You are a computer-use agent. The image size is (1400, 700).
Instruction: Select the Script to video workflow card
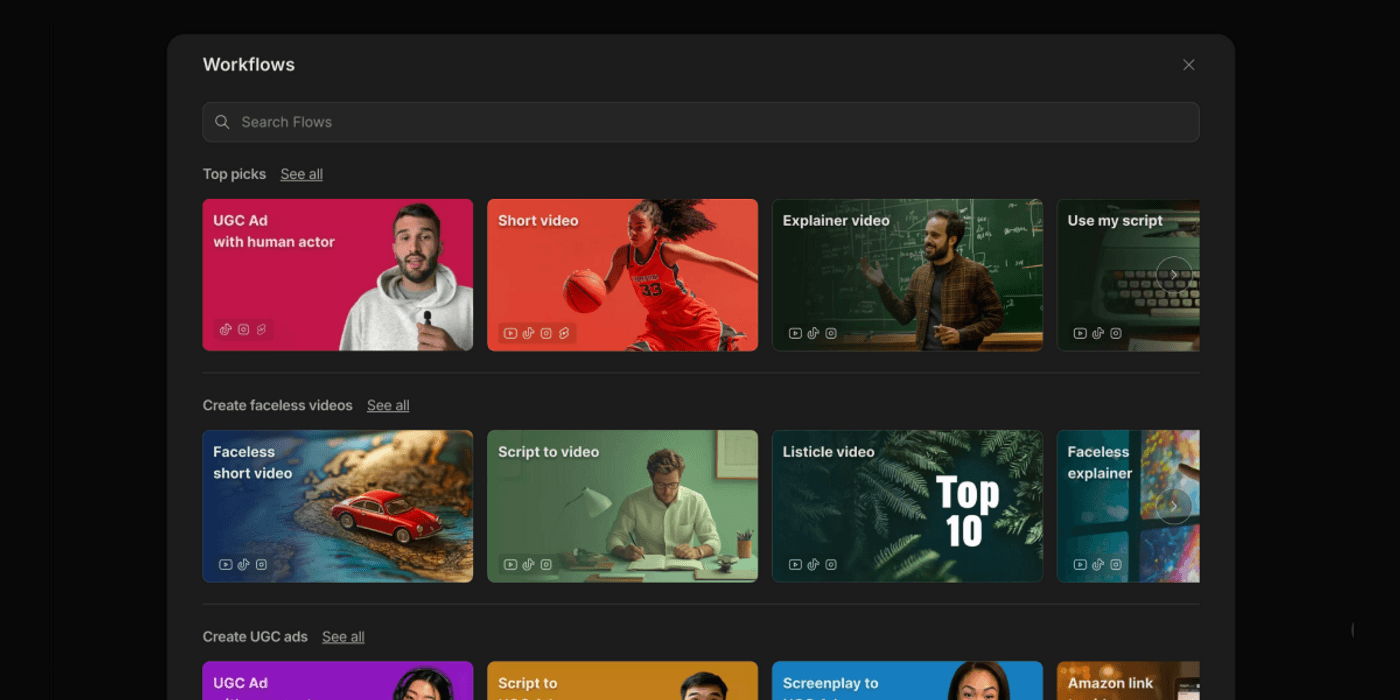(x=622, y=506)
